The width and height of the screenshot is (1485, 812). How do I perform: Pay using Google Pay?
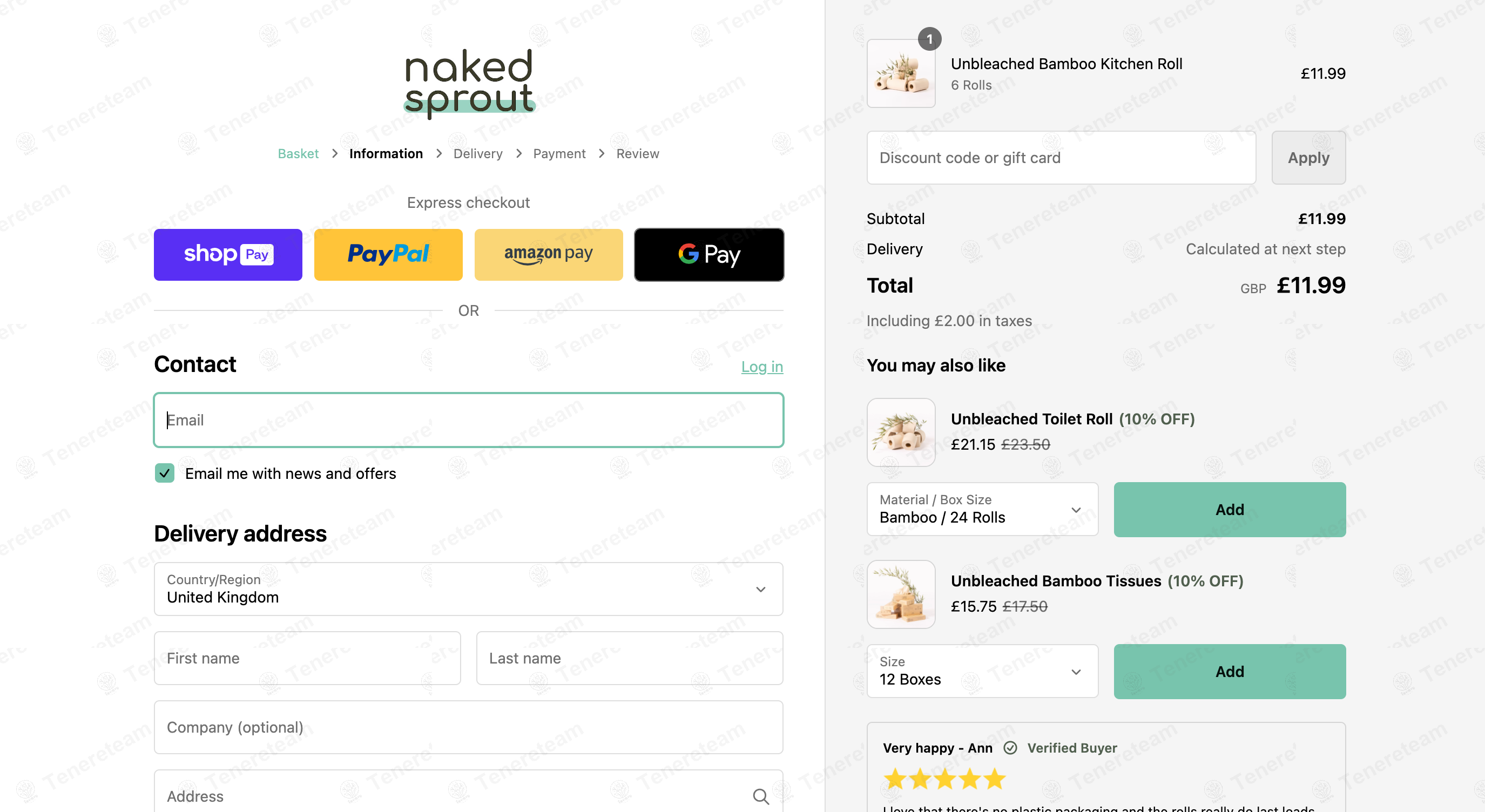[x=708, y=254]
